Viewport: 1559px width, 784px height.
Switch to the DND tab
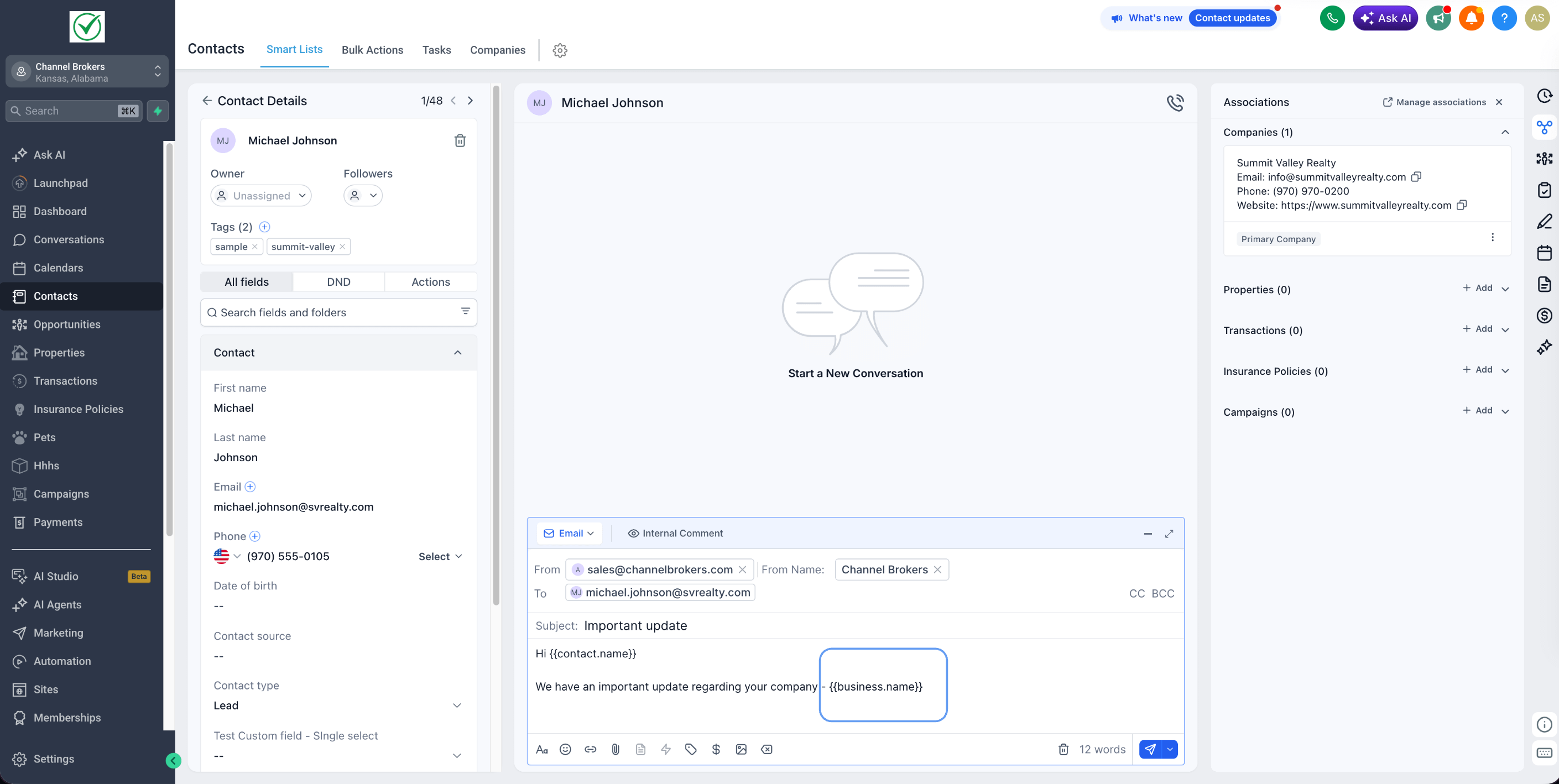tap(338, 283)
